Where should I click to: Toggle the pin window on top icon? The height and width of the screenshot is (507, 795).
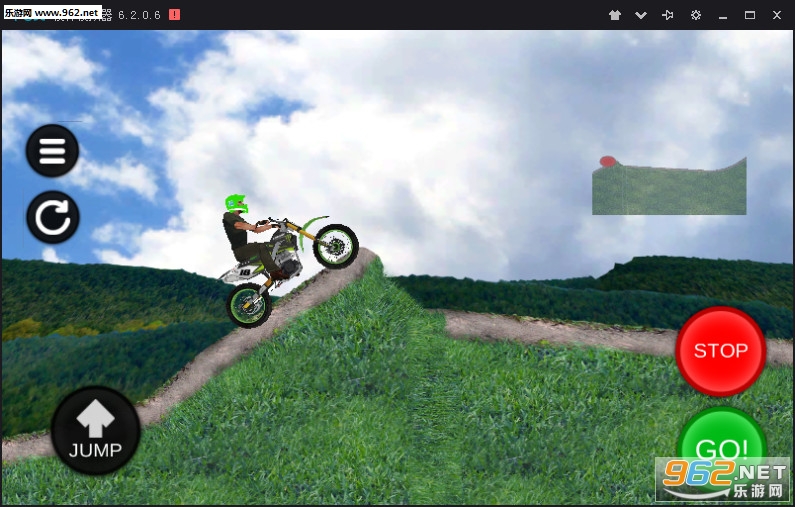(x=668, y=15)
